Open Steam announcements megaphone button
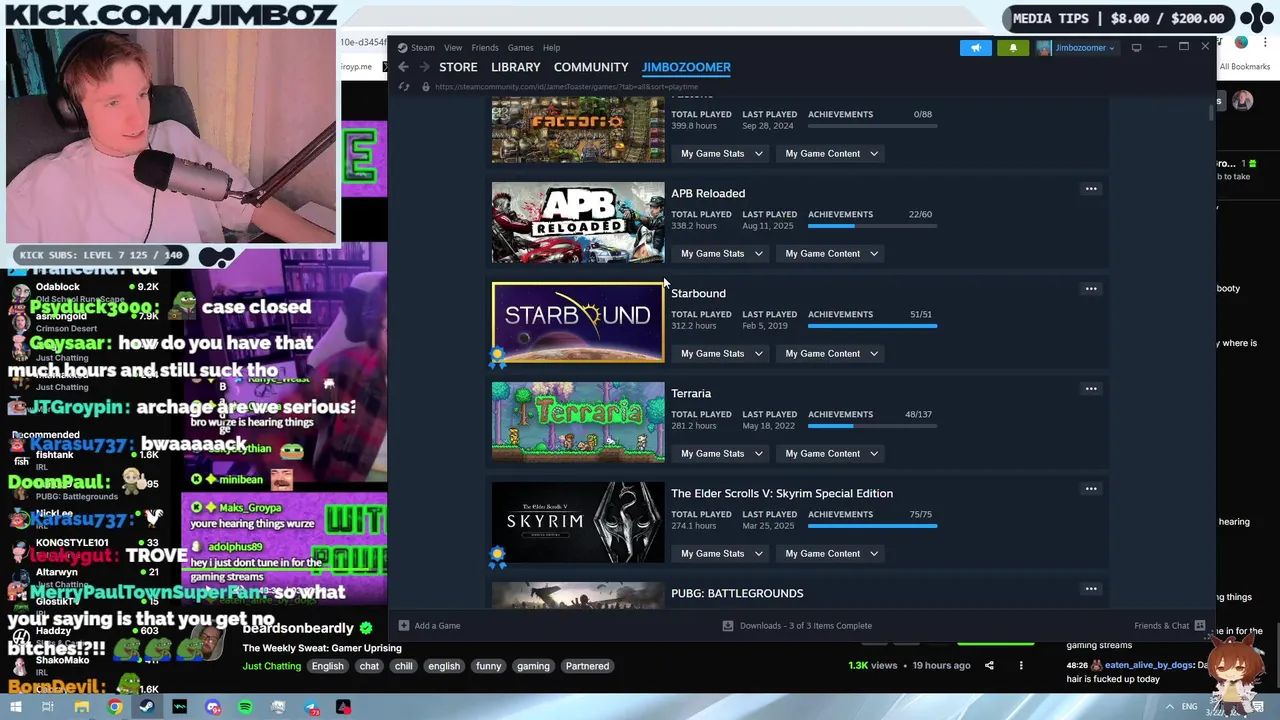1280x720 pixels. point(975,47)
